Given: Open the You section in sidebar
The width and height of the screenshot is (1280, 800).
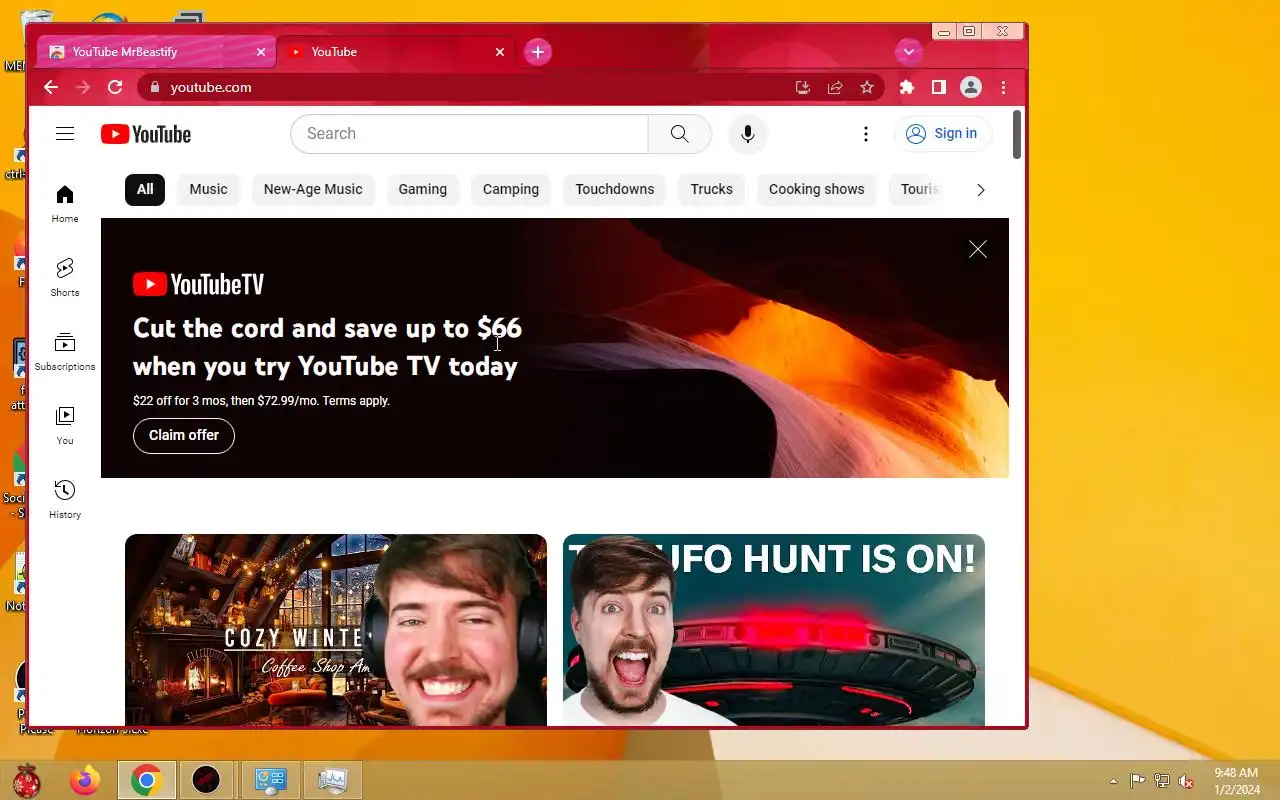Looking at the screenshot, I should 65,425.
